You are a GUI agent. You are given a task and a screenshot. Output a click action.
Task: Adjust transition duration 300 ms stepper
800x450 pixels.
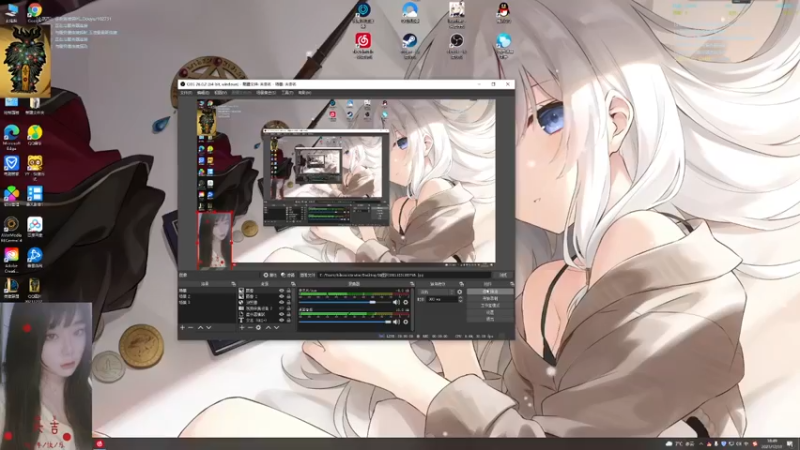click(461, 299)
